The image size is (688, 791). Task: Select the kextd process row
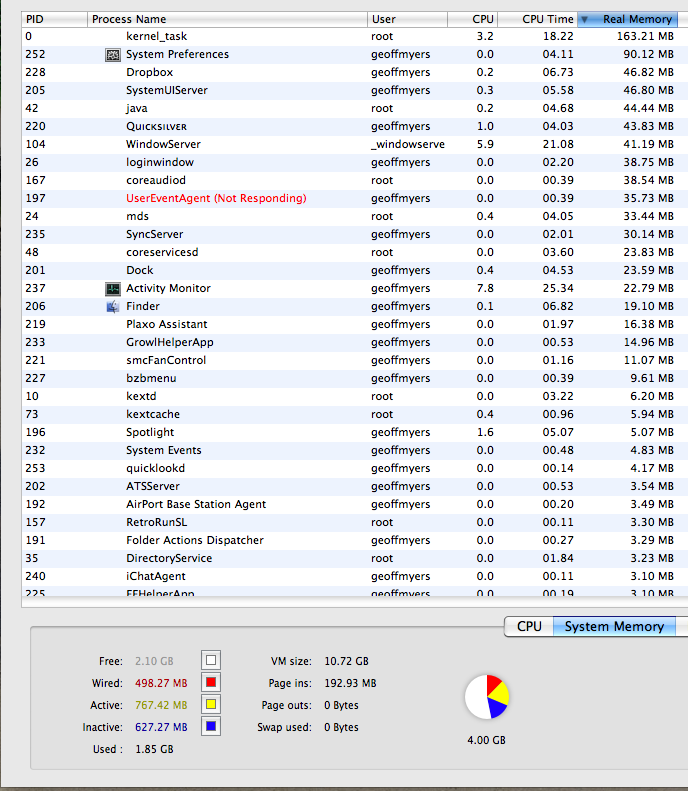tap(355, 397)
